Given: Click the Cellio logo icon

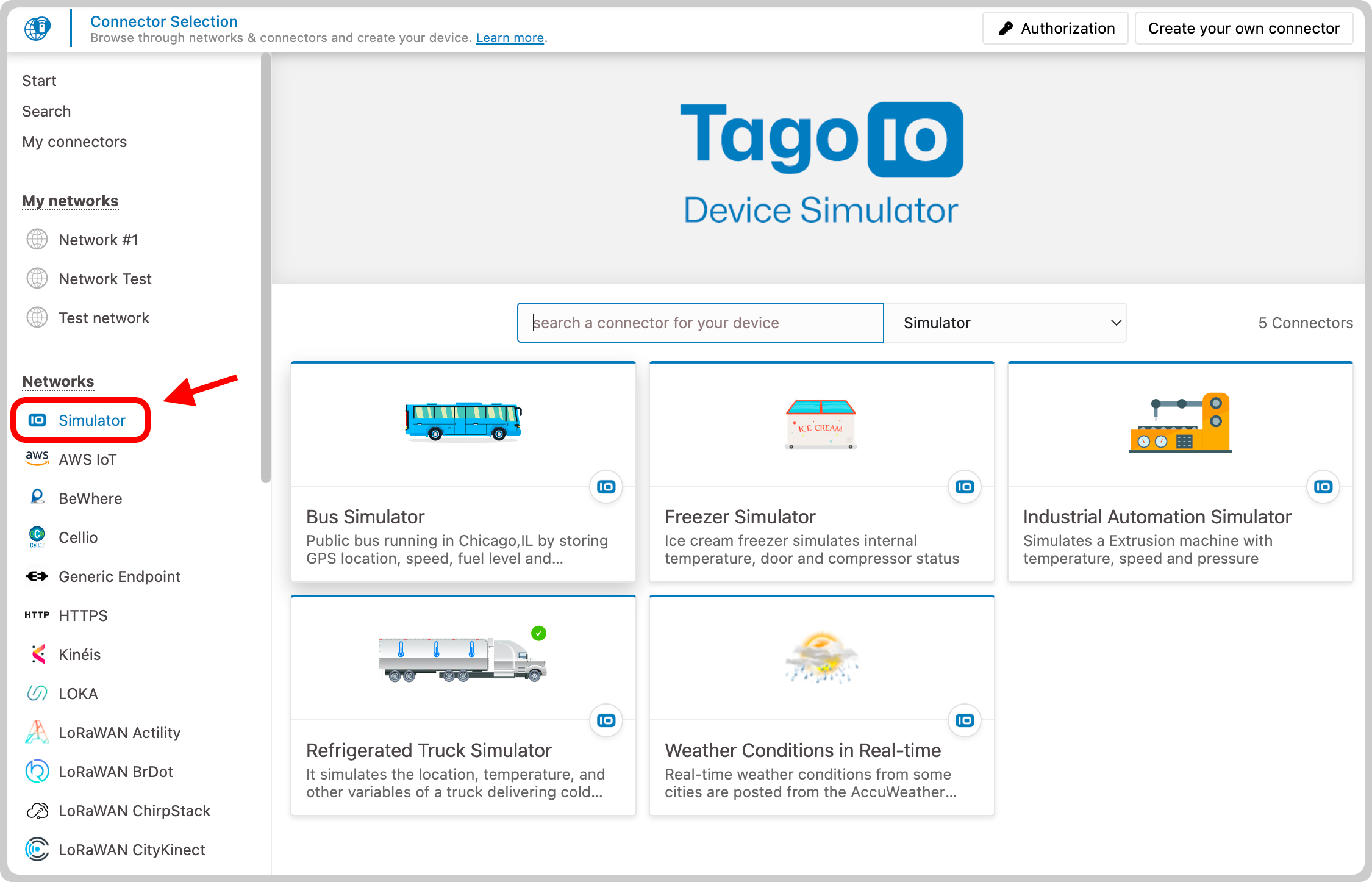Looking at the screenshot, I should click(37, 537).
